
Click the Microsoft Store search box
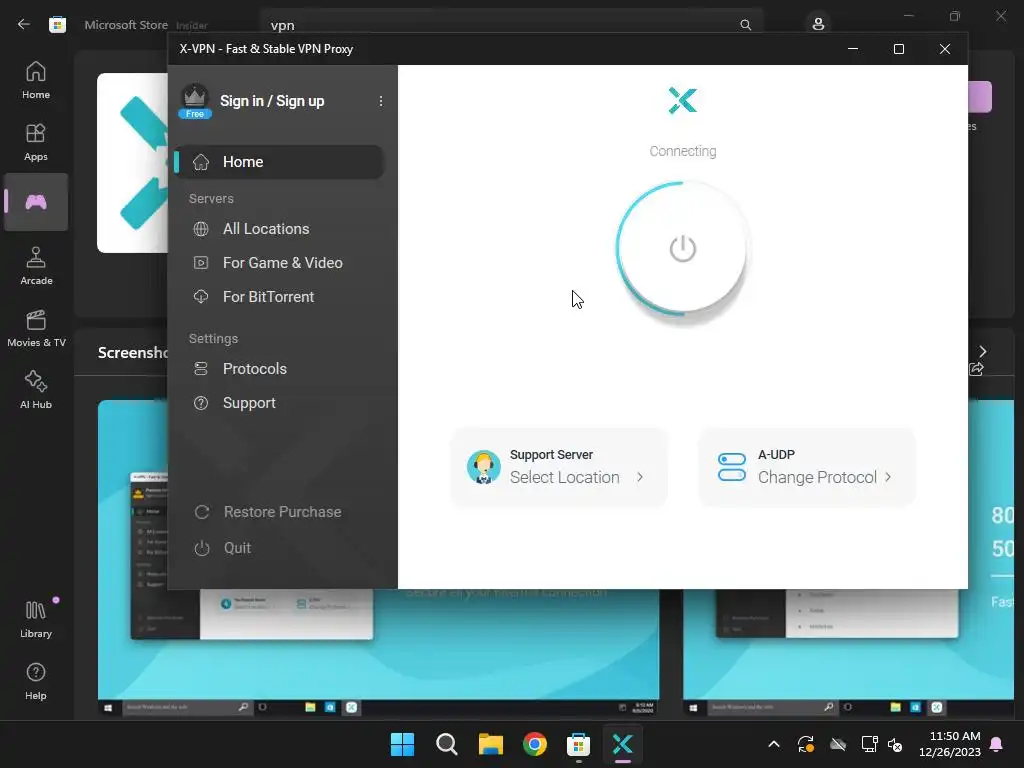tap(511, 25)
